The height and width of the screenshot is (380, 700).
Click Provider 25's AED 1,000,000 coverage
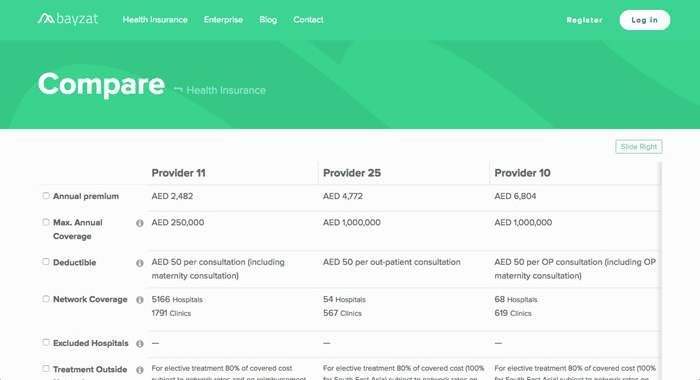pos(351,222)
